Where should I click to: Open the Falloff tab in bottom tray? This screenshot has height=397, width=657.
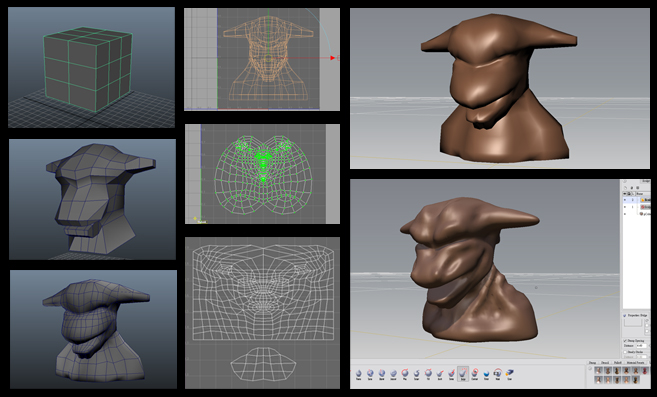618,363
